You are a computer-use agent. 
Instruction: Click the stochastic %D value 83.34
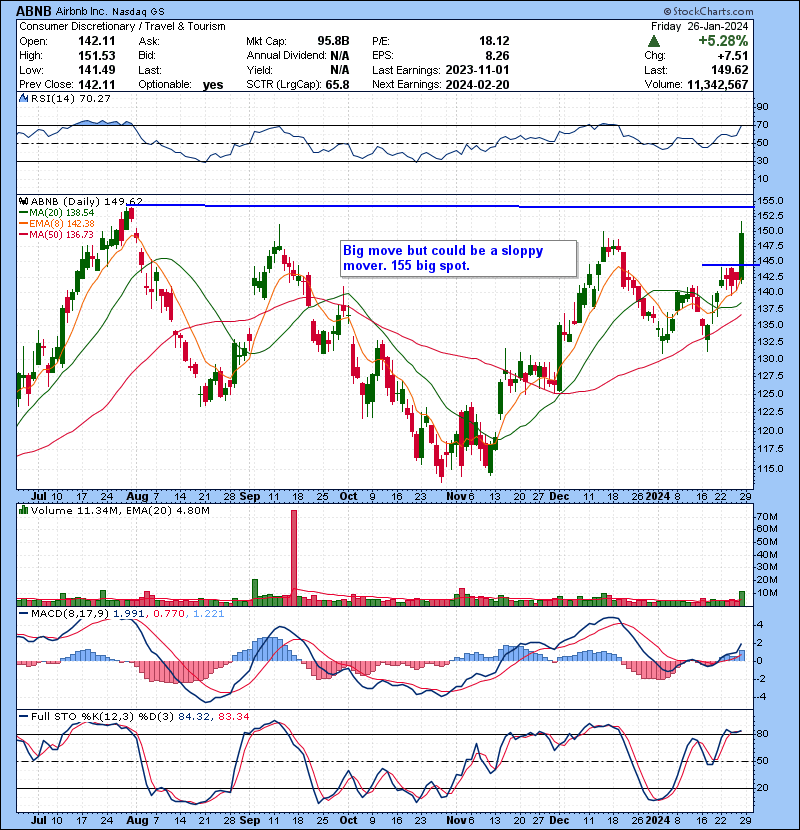coord(233,716)
